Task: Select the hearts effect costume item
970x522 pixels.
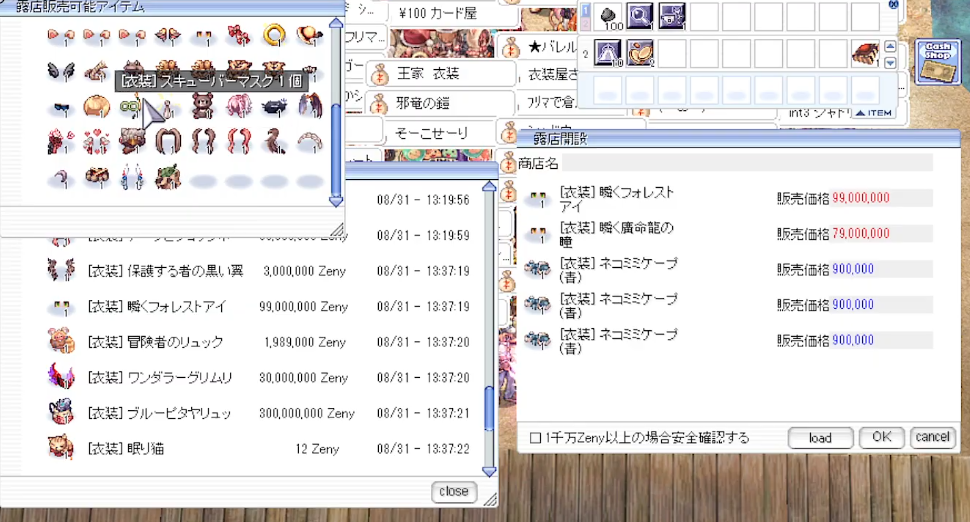Action: point(97,142)
